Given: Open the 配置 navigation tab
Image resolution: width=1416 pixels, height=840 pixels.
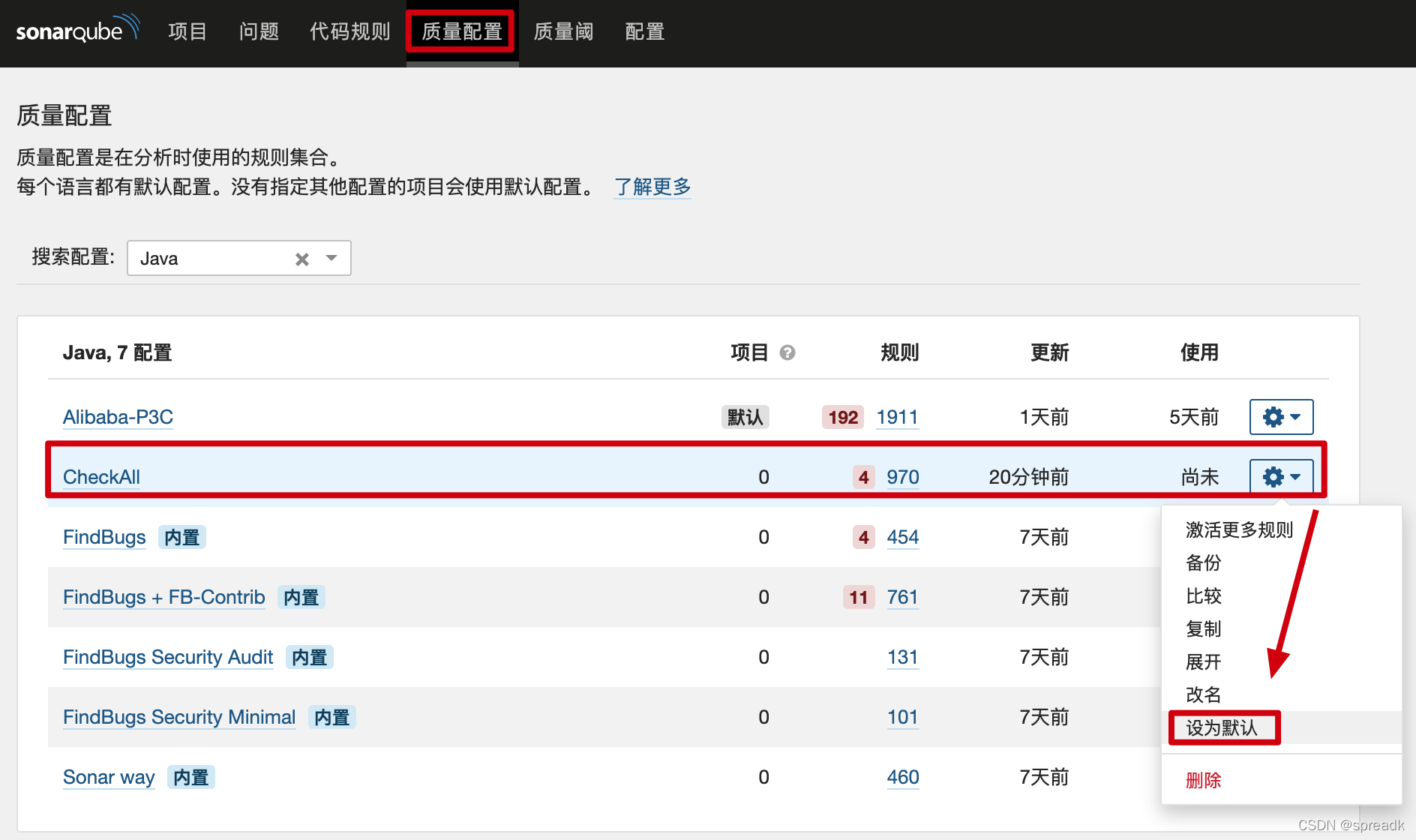Looking at the screenshot, I should click(645, 31).
